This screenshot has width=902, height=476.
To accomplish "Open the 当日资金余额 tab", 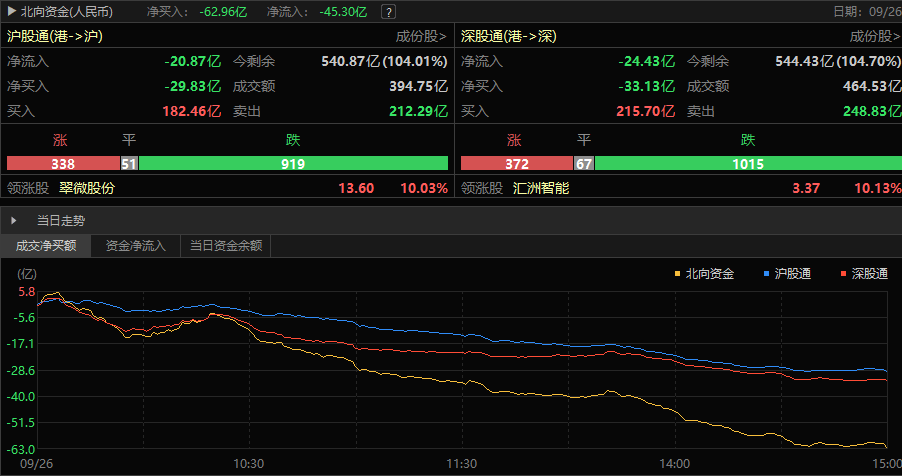I will pyautogui.click(x=225, y=245).
